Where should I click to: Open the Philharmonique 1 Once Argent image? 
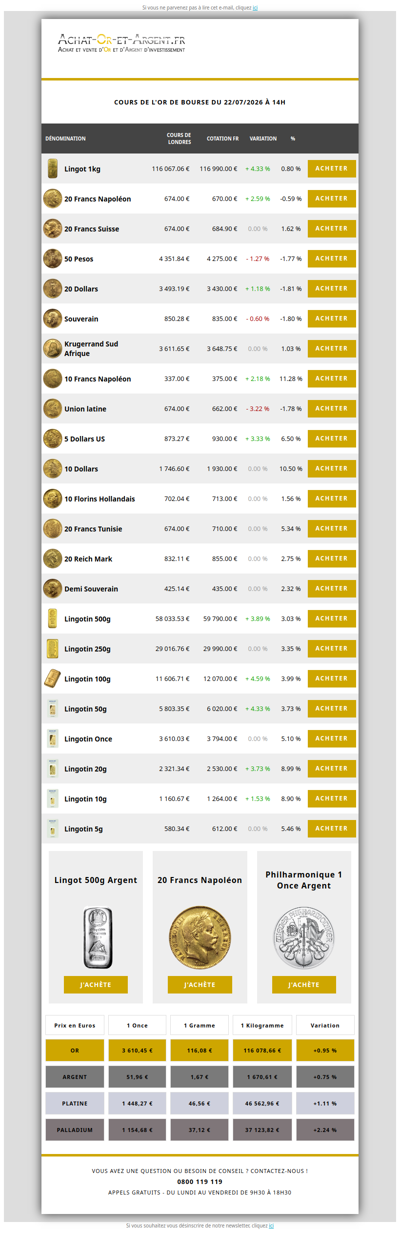303,937
